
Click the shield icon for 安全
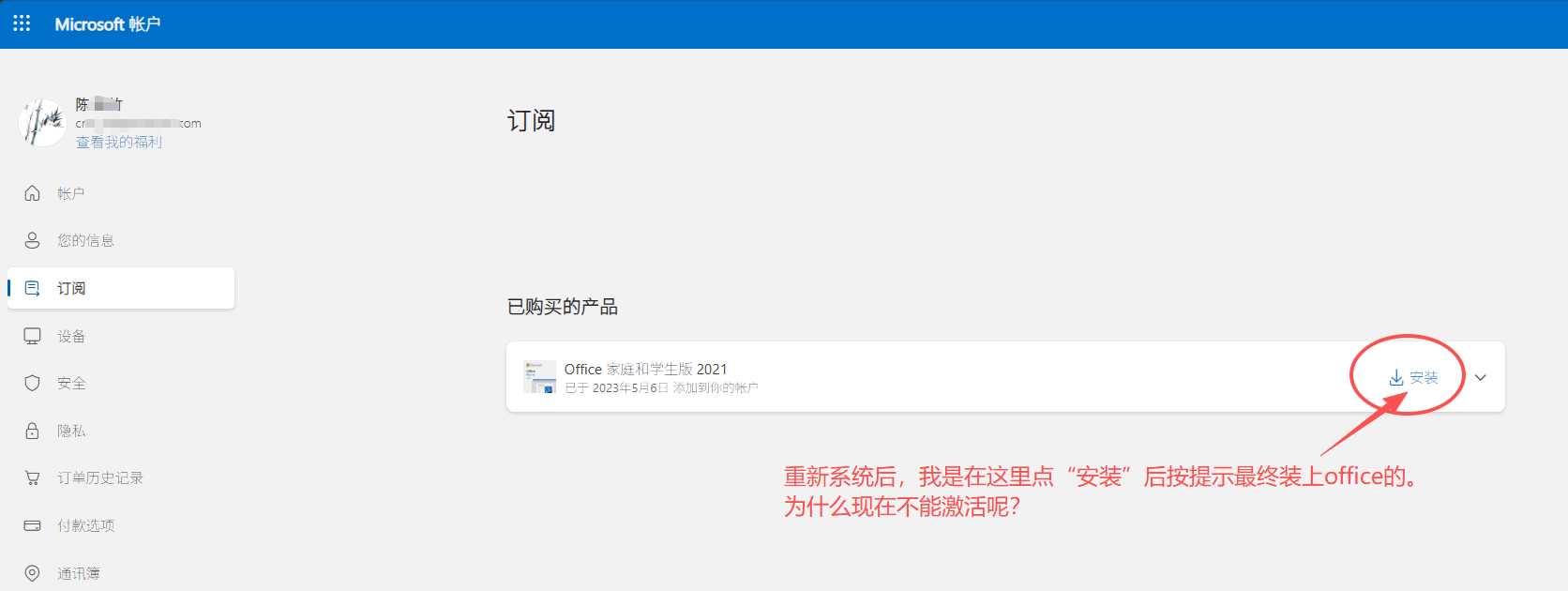pyautogui.click(x=33, y=383)
